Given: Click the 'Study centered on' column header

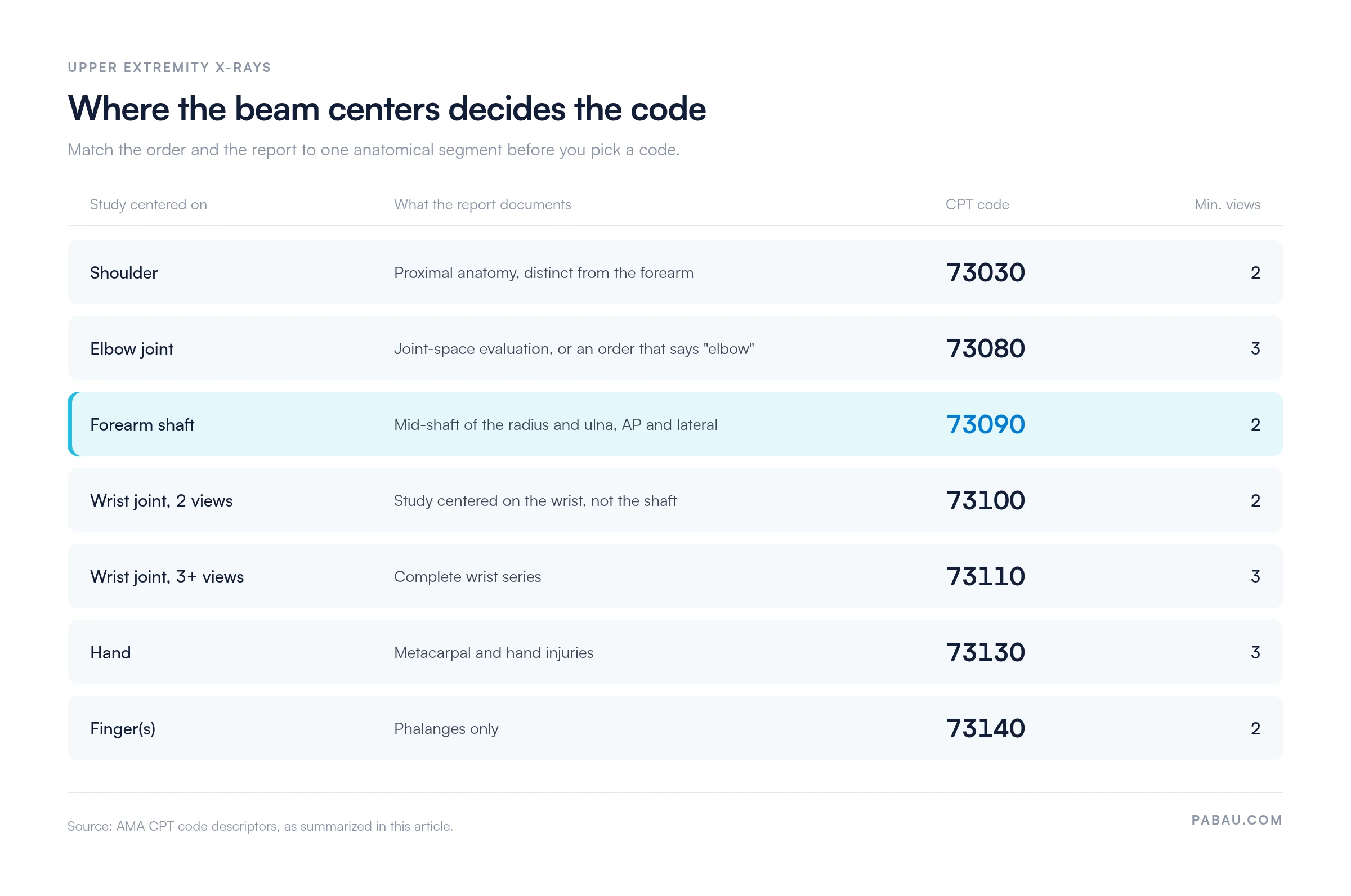Looking at the screenshot, I should click(148, 204).
